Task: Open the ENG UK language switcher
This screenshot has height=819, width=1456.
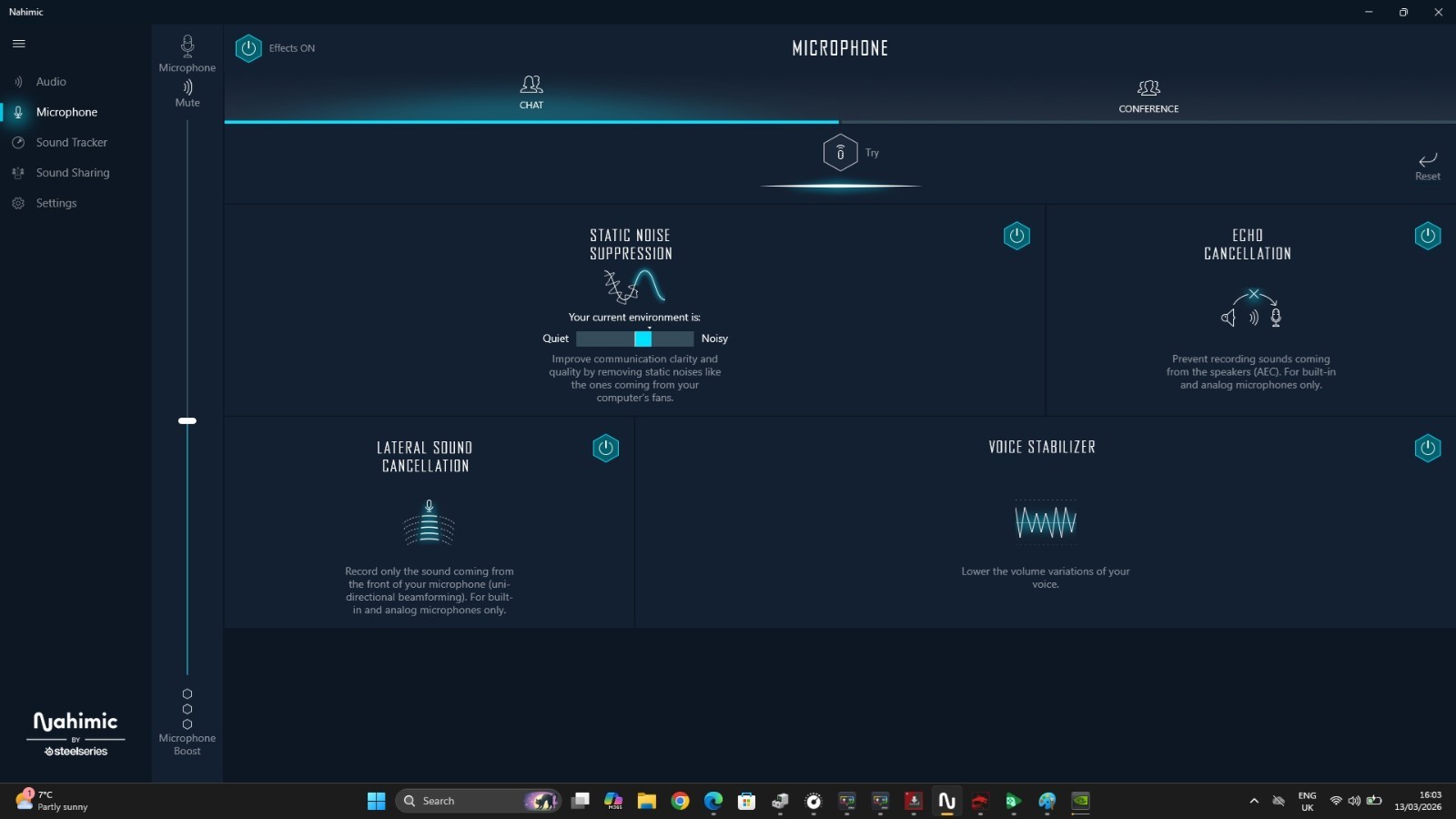Action: pos(1308,801)
